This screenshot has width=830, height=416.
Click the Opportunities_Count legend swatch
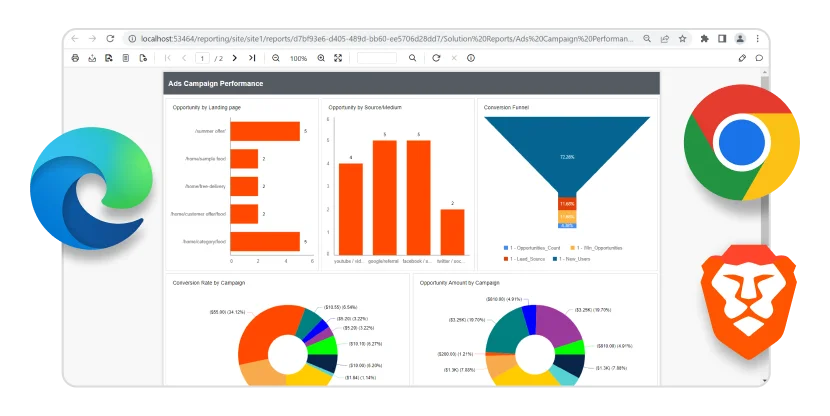[x=506, y=248]
